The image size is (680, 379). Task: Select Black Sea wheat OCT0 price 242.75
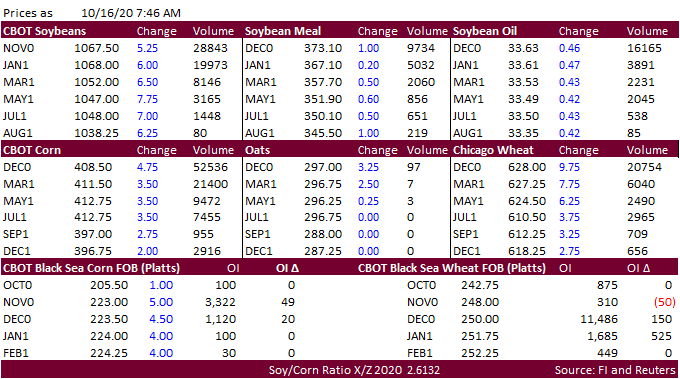click(480, 285)
